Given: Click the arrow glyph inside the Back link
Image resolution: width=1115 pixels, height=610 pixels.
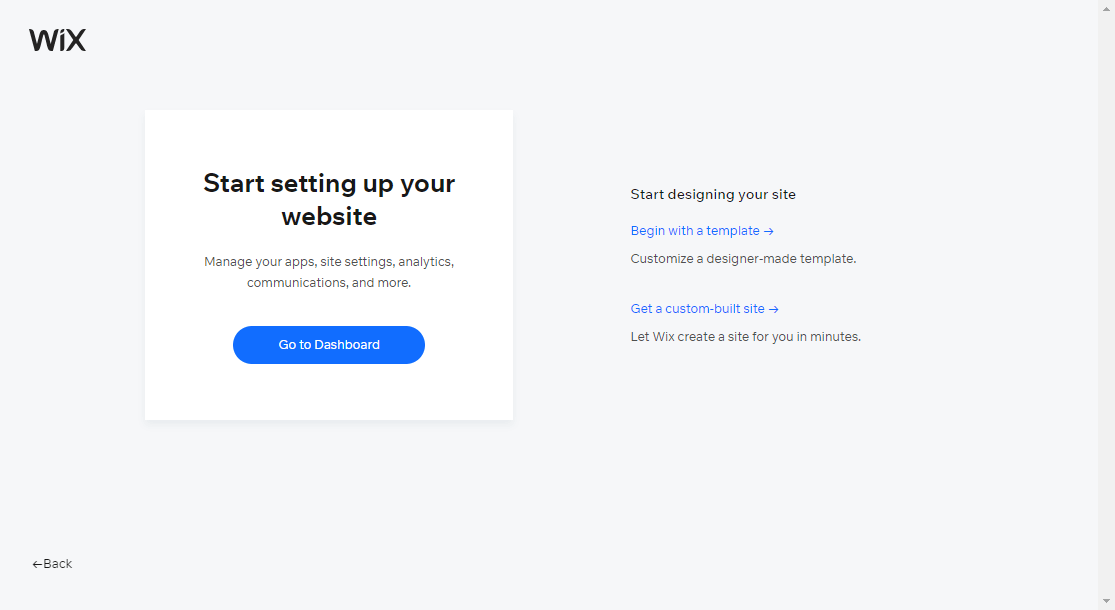Looking at the screenshot, I should click(x=37, y=563).
